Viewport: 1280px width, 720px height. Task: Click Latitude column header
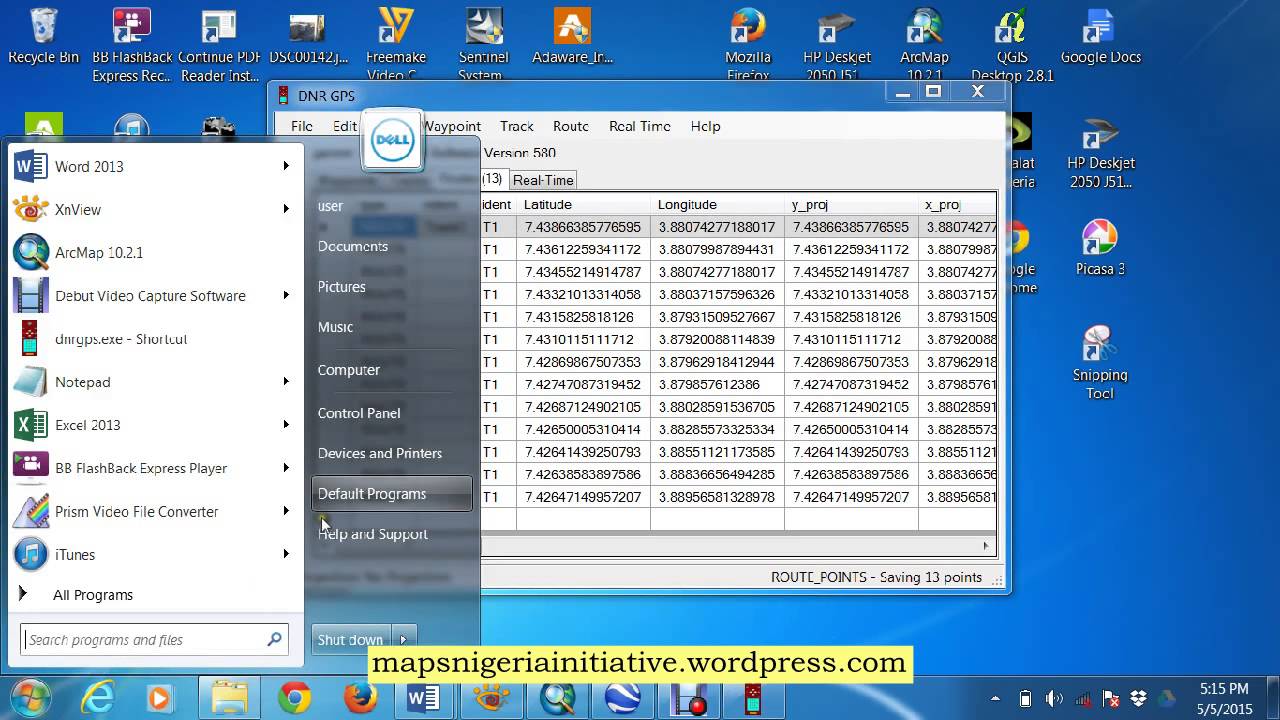click(x=583, y=204)
